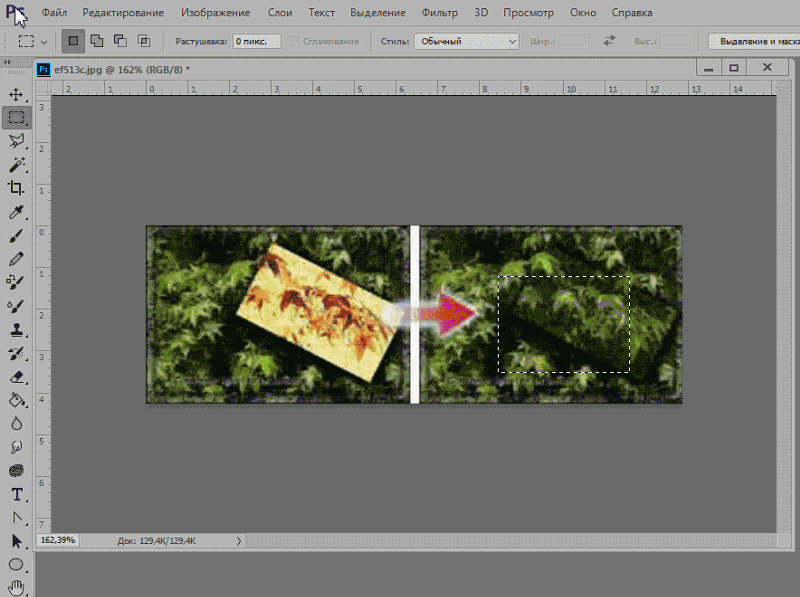The height and width of the screenshot is (597, 800).
Task: Click the zoom percentage field 162,39%
Action: tap(58, 540)
